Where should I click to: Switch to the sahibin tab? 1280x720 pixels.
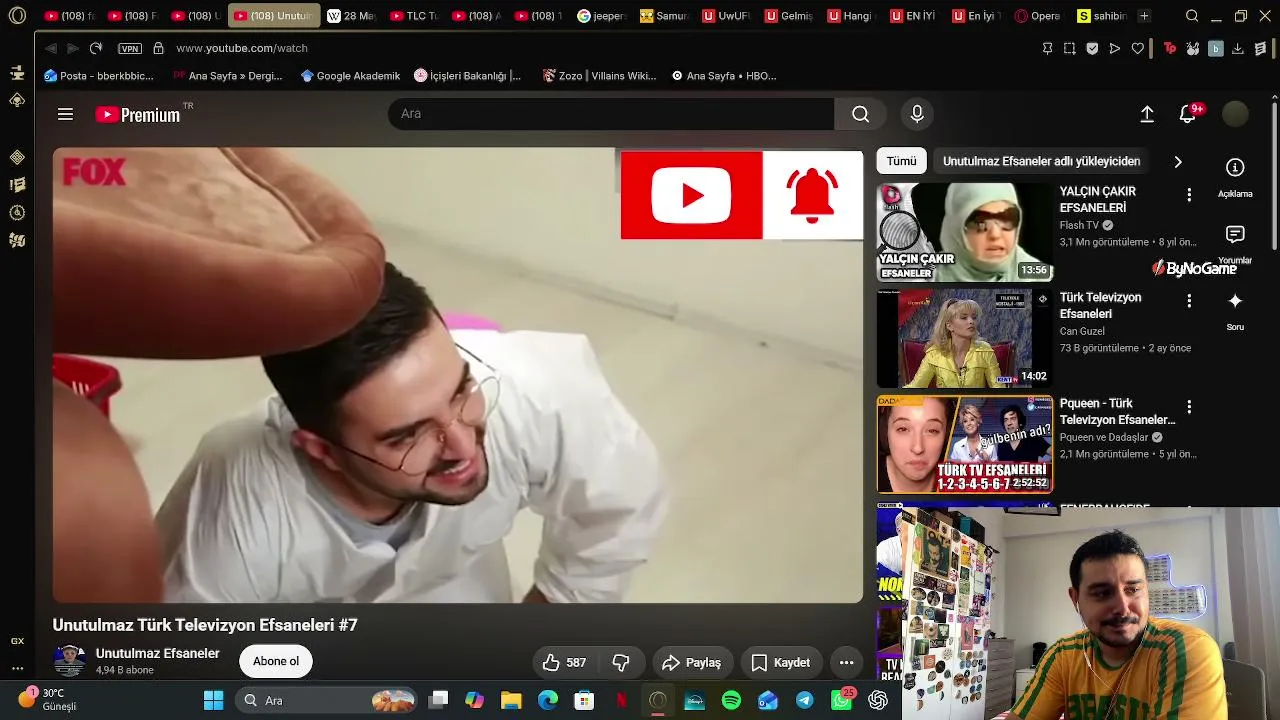1101,16
